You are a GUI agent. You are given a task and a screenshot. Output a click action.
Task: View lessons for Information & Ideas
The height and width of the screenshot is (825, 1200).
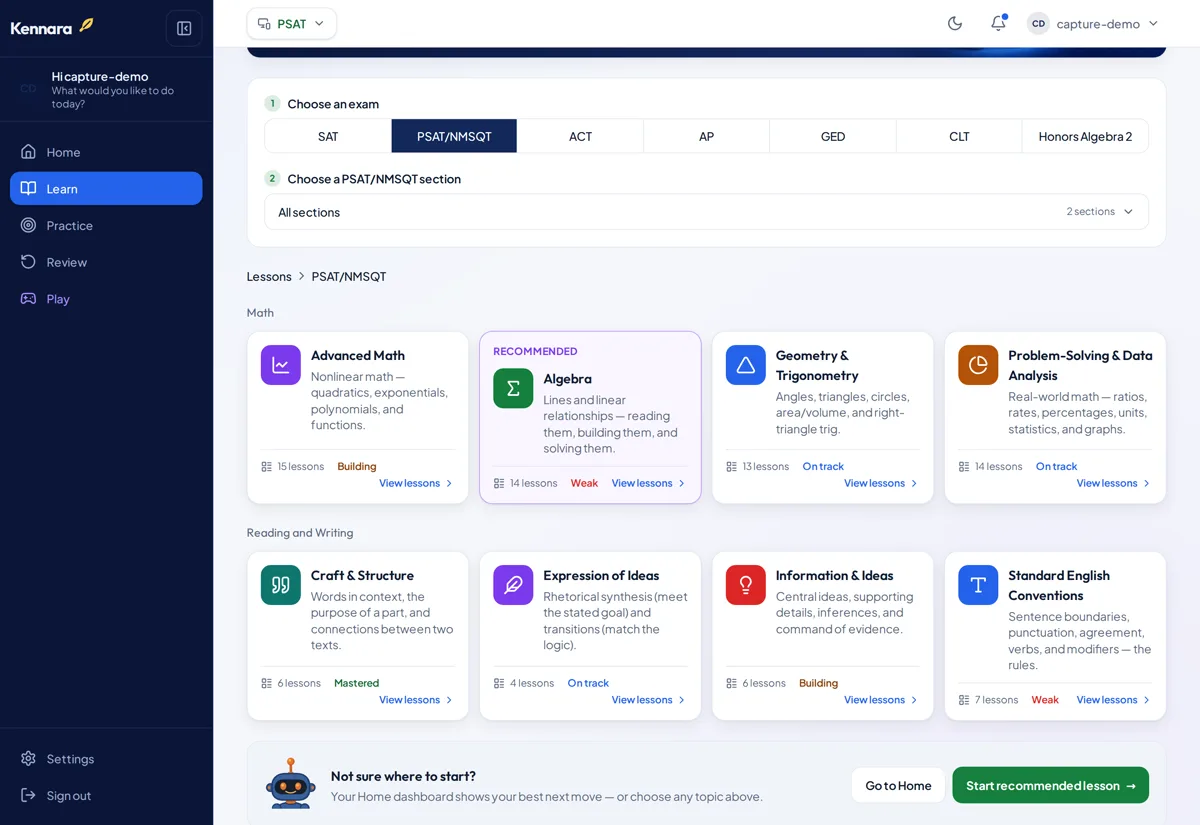click(881, 700)
